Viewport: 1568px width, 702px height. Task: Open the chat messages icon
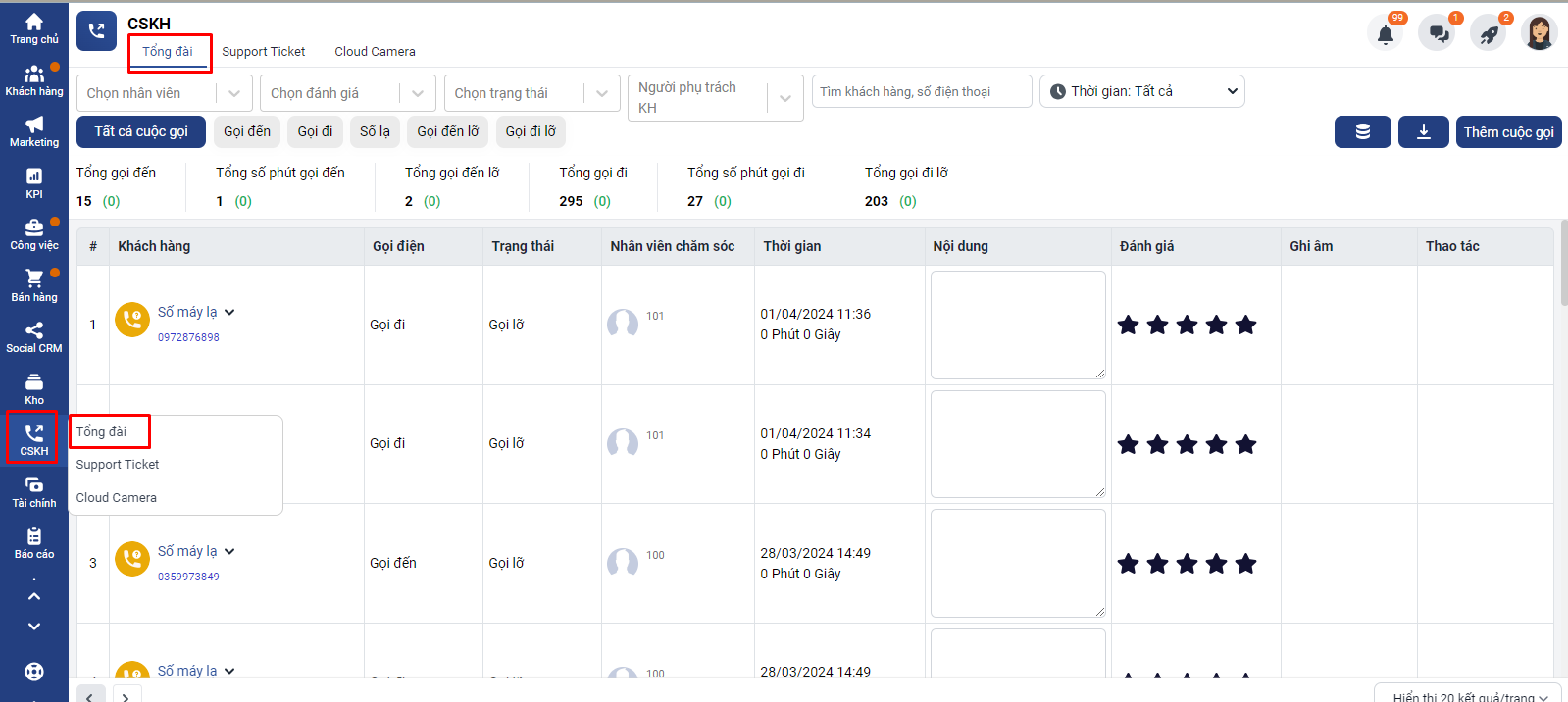click(x=1438, y=34)
